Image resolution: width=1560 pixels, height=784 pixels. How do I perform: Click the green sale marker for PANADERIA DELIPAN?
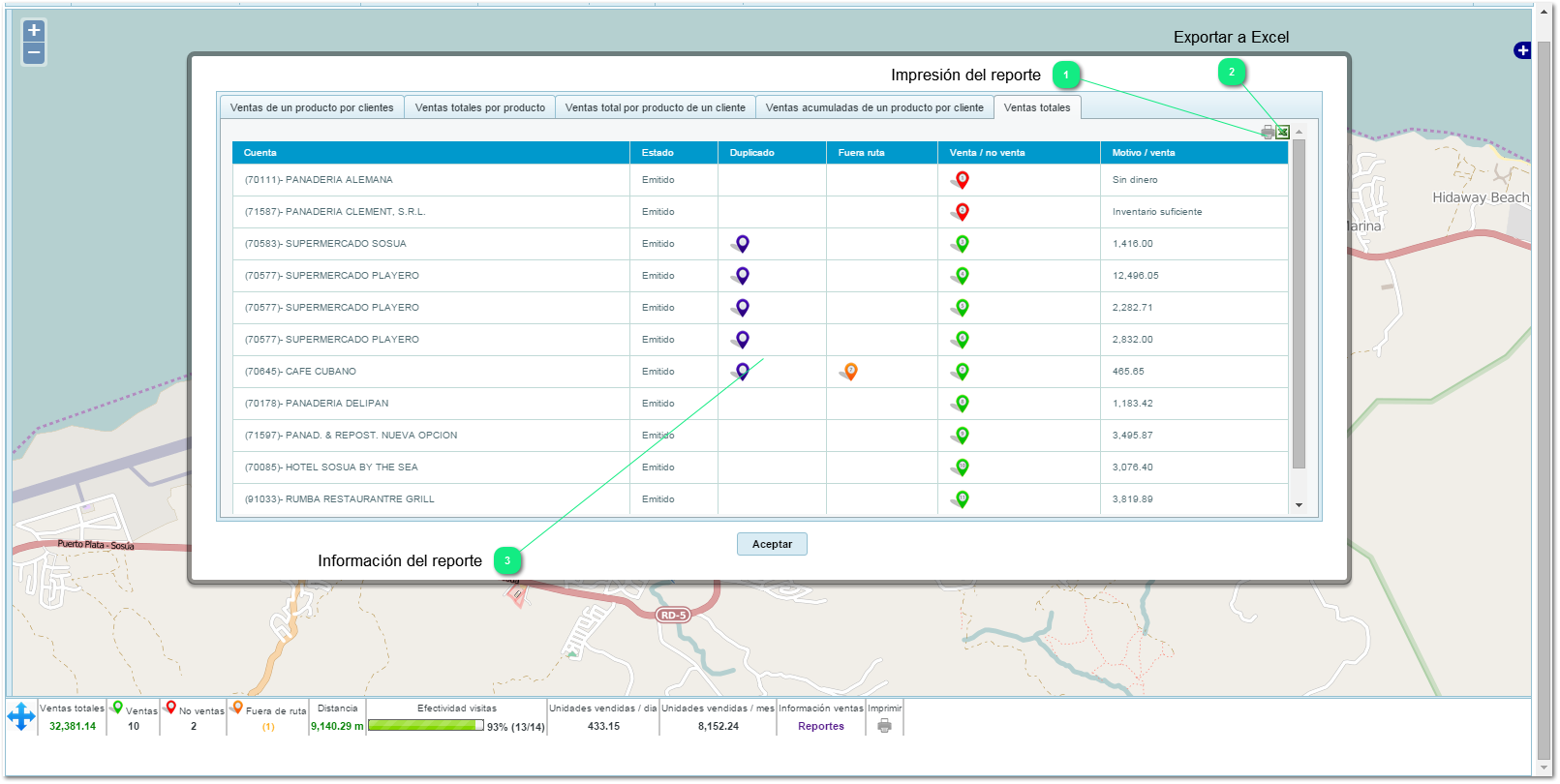tap(961, 404)
